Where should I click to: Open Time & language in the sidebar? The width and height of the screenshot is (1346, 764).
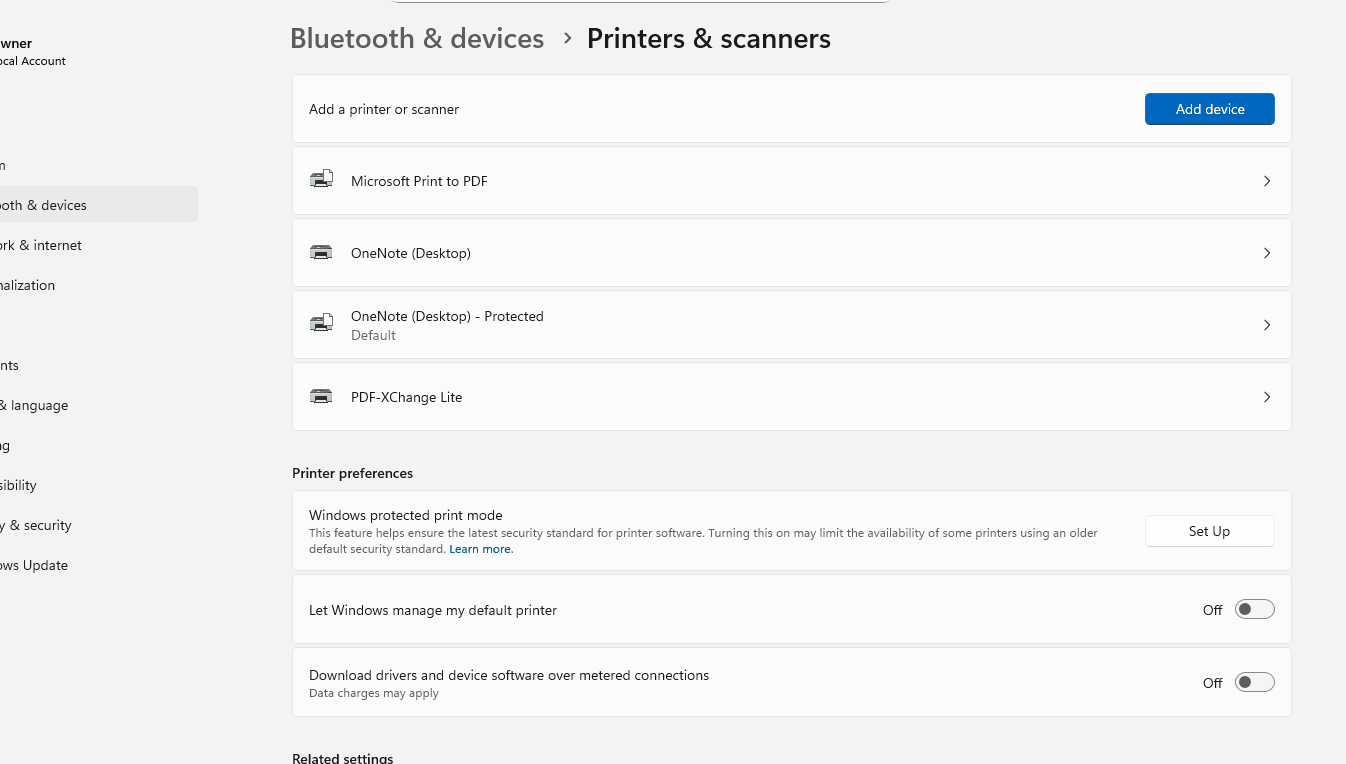36,405
